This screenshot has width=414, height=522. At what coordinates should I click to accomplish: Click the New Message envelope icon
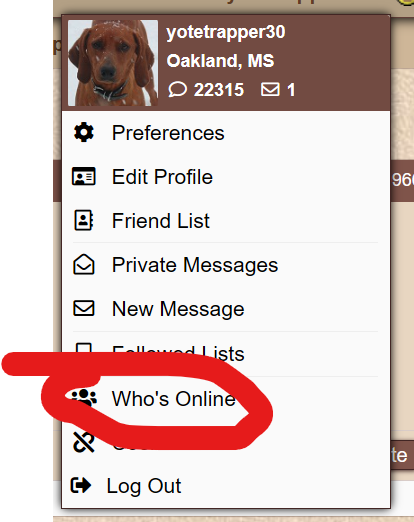click(x=84, y=308)
